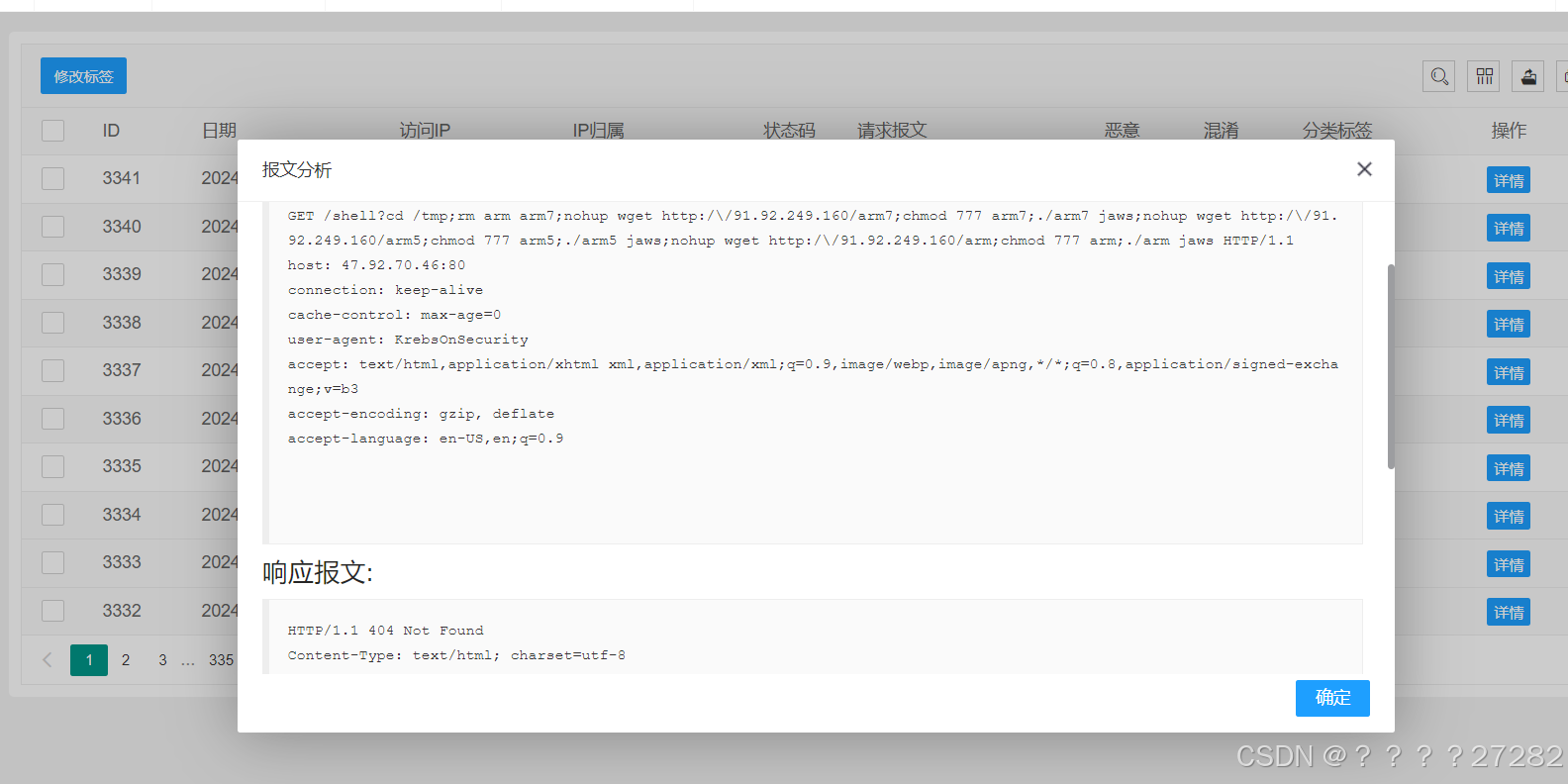This screenshot has width=1568, height=784.
Task: Click the ID column header
Action: 111,131
